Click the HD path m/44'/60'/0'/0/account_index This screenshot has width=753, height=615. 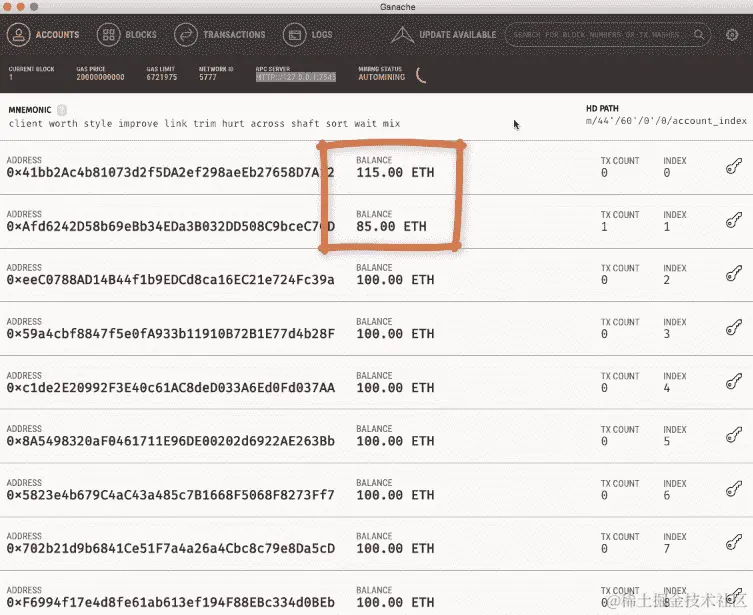[667, 121]
